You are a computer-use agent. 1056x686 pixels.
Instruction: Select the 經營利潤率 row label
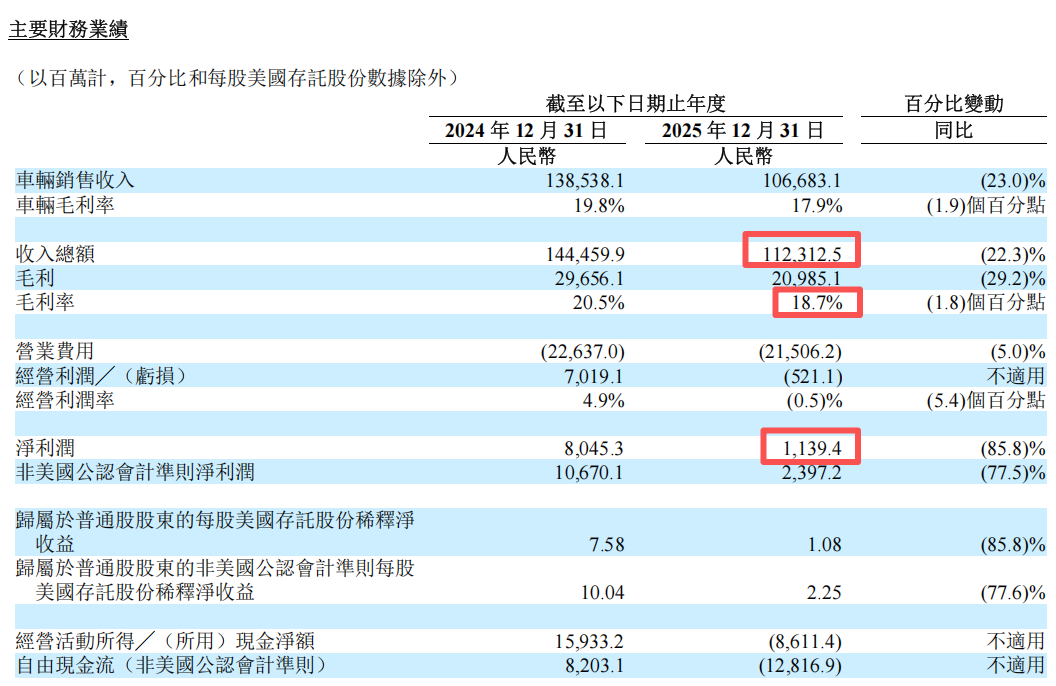[65, 400]
